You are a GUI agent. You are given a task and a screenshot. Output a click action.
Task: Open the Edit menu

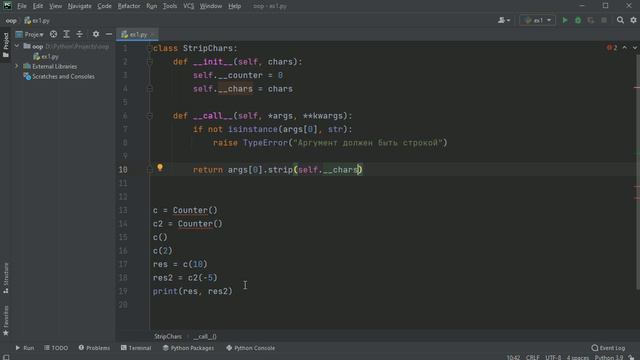tap(38, 6)
